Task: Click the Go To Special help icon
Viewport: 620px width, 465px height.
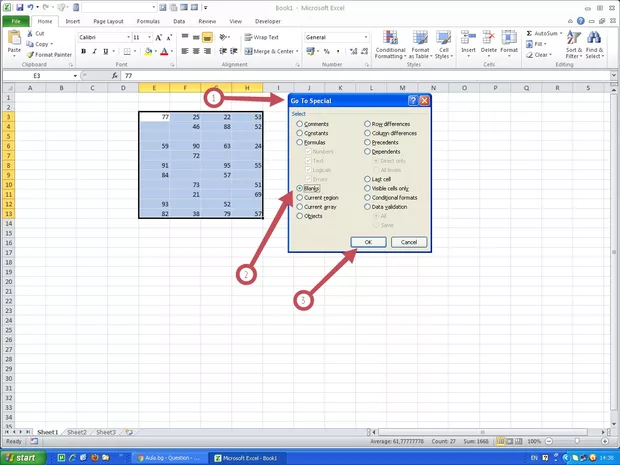Action: (412, 101)
